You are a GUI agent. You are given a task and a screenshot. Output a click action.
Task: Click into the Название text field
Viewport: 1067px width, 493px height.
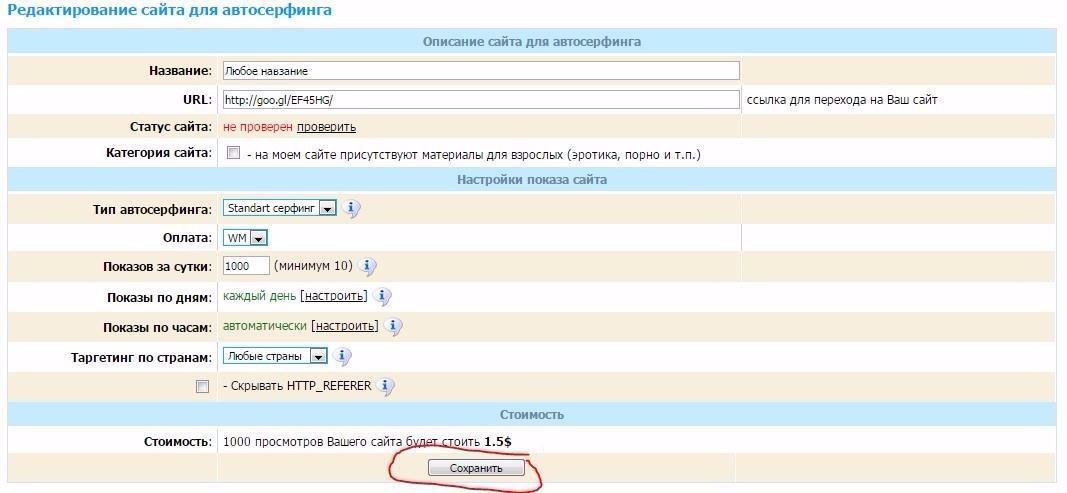[481, 71]
